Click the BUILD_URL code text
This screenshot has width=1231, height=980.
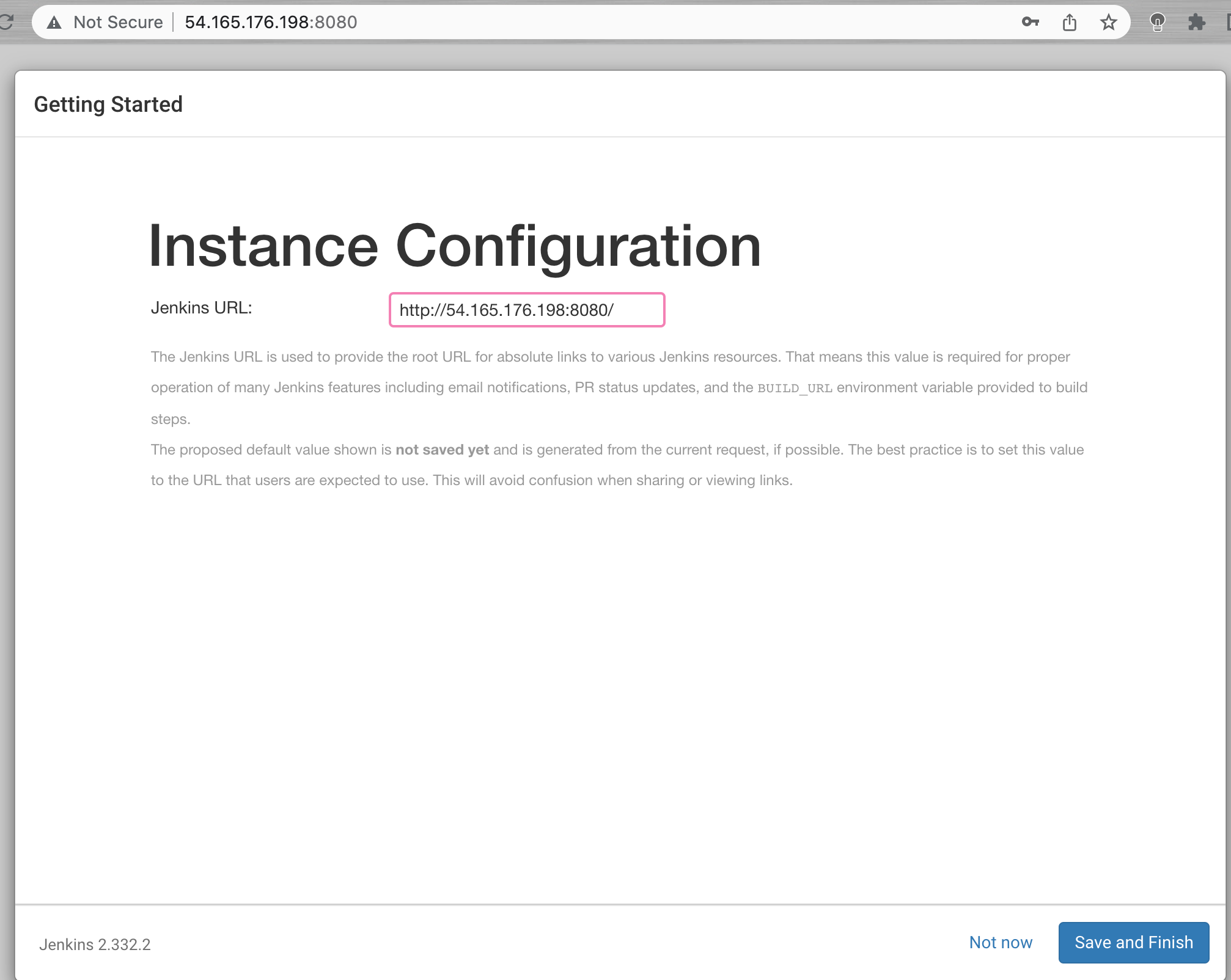tap(794, 388)
